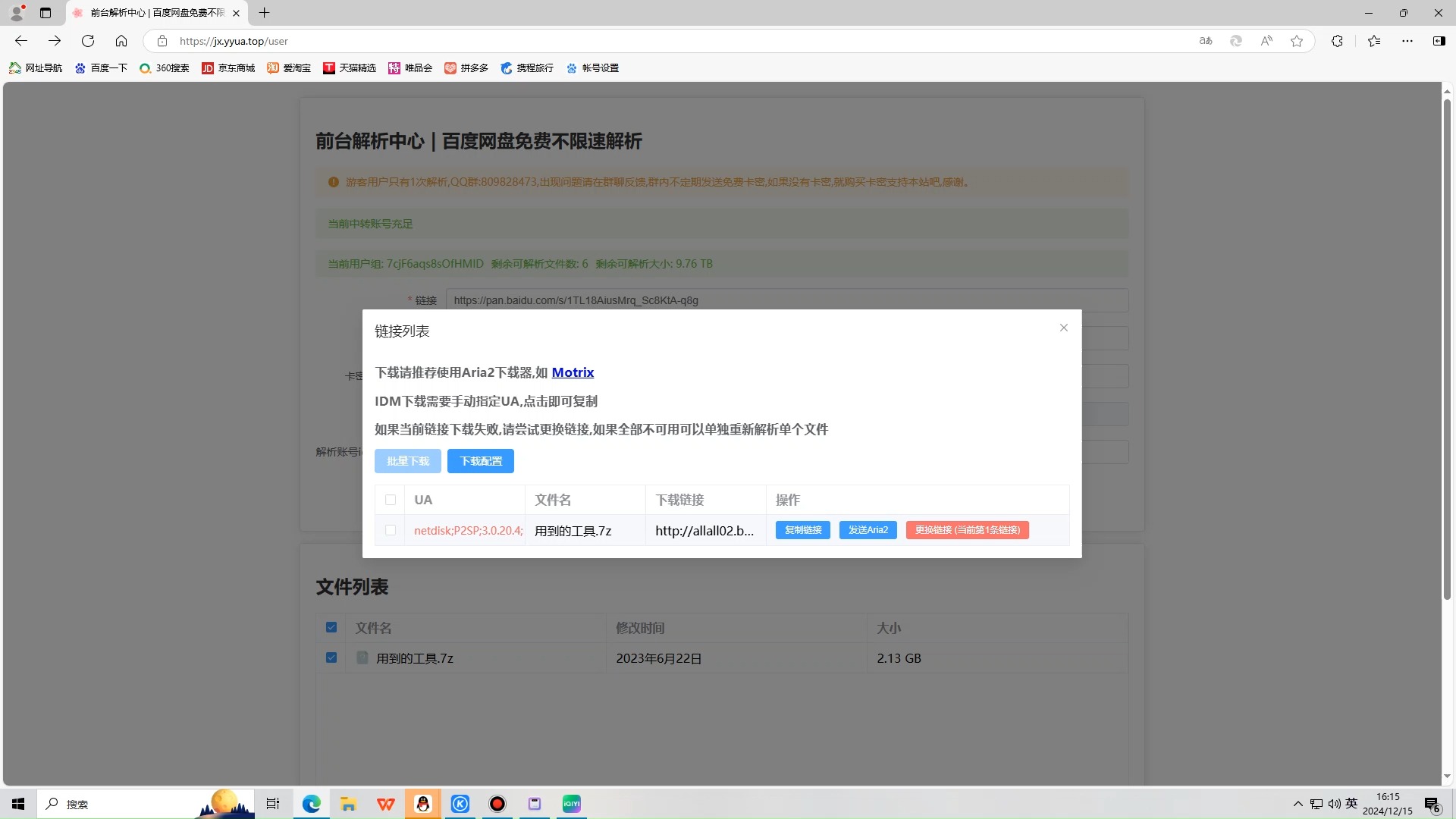Screen dimensions: 1456x819
Task: Click the scrollbar down arrow
Action: click(x=1447, y=777)
